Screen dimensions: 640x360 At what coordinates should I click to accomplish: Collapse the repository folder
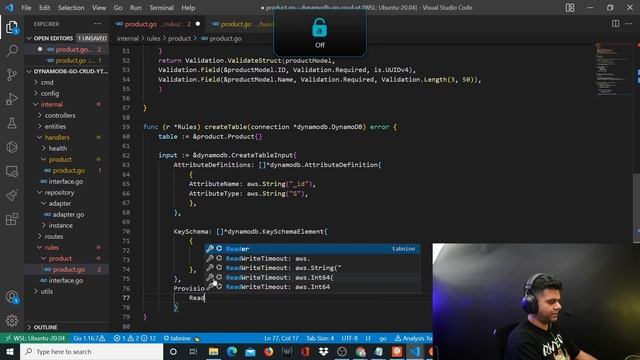[59, 192]
